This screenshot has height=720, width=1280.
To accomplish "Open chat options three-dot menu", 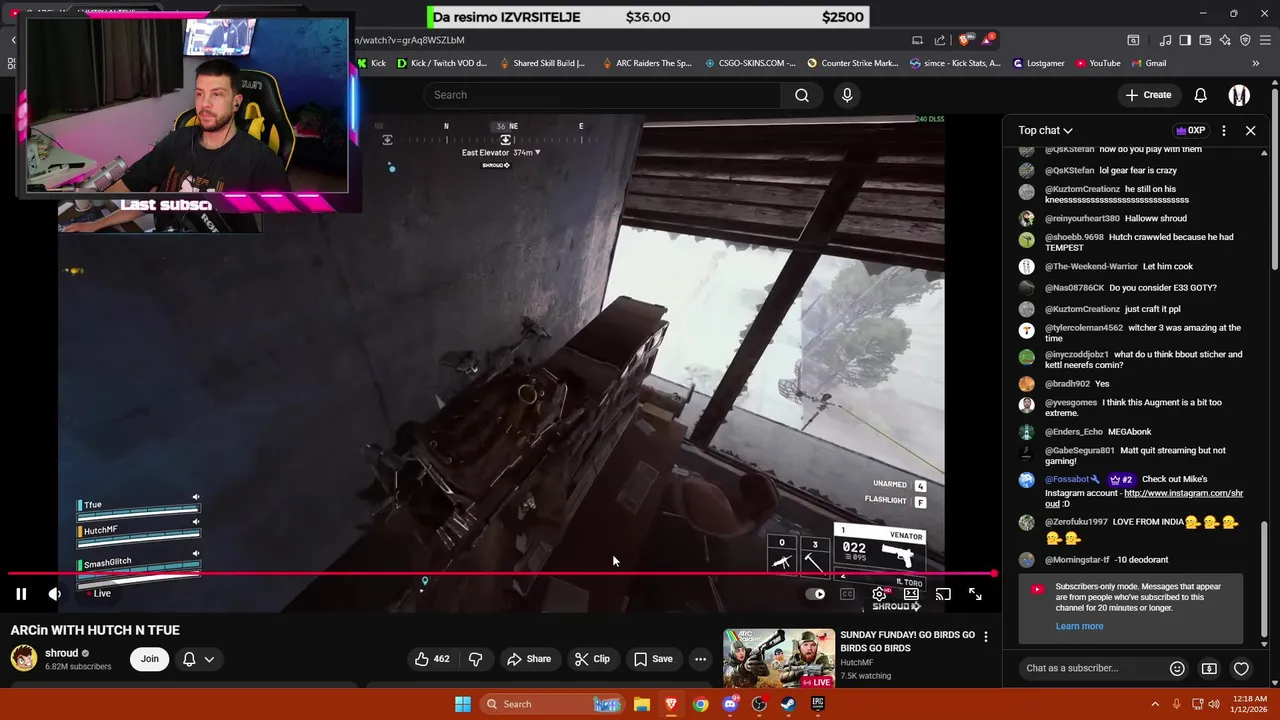I will click(x=1224, y=130).
